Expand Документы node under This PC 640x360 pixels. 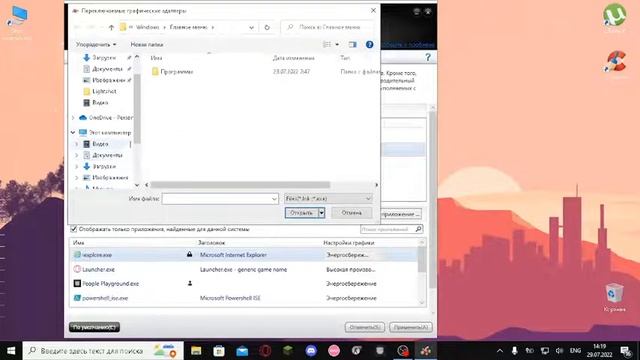pyautogui.click(x=76, y=155)
